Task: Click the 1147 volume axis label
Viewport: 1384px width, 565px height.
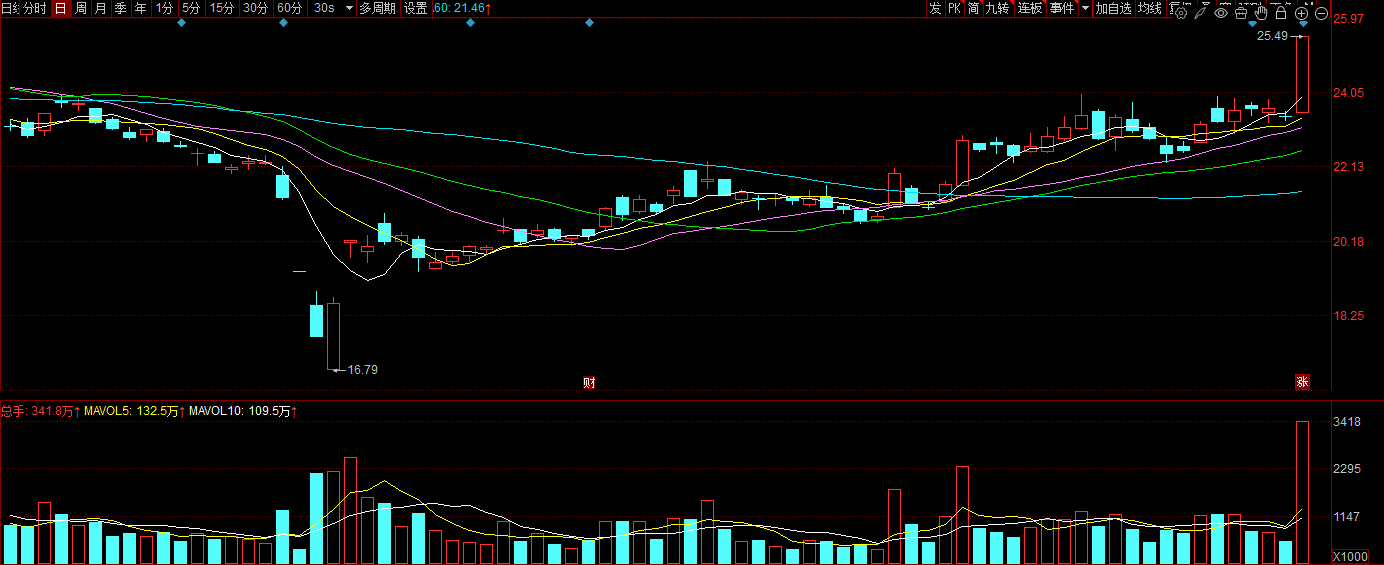Action: (1348, 517)
